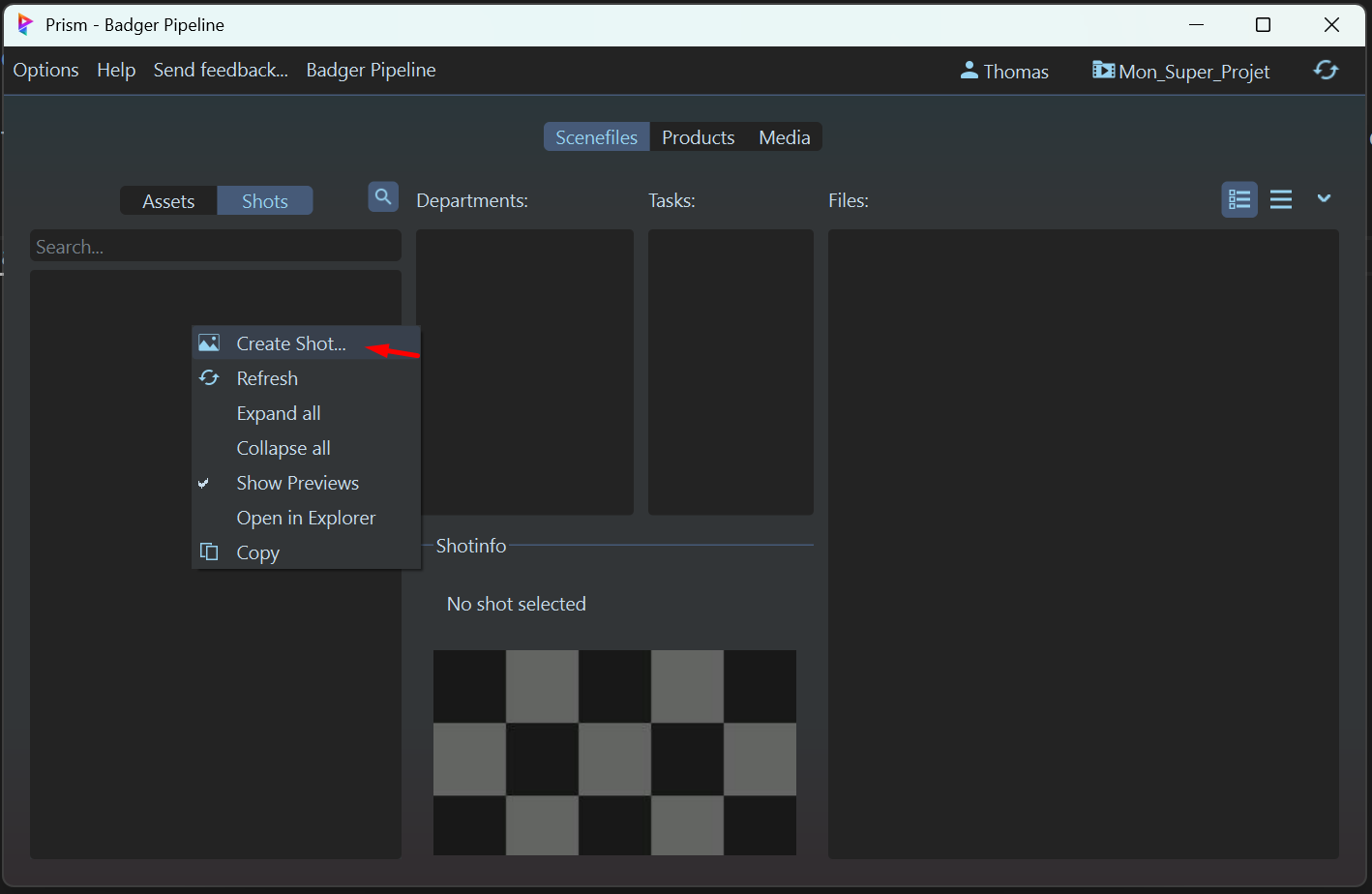Screen dimensions: 1372x894
Task: Open the Options menu
Action: coord(45,71)
